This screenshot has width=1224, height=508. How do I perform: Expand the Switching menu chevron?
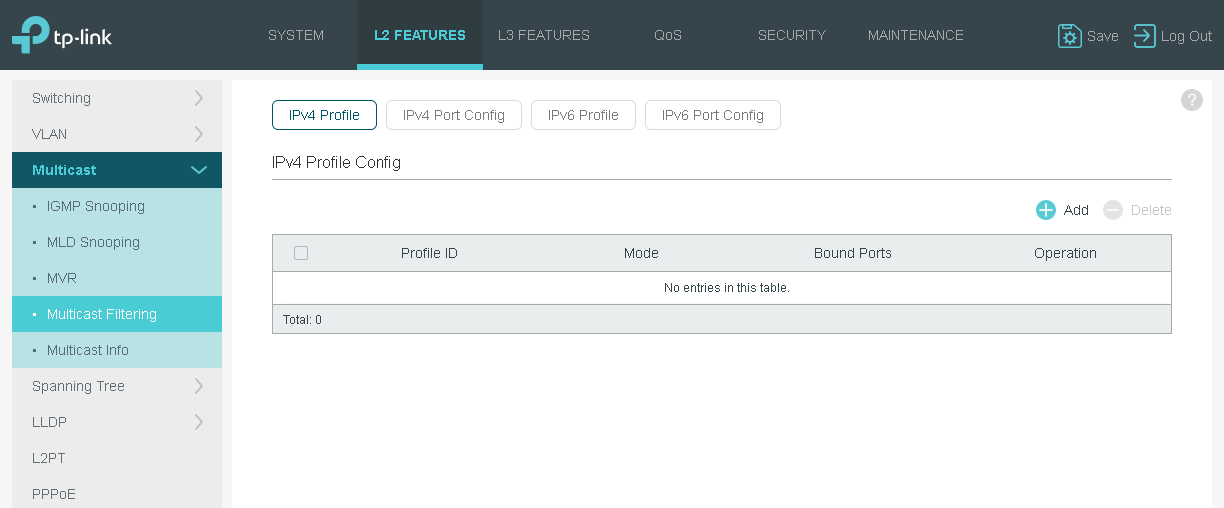[198, 98]
